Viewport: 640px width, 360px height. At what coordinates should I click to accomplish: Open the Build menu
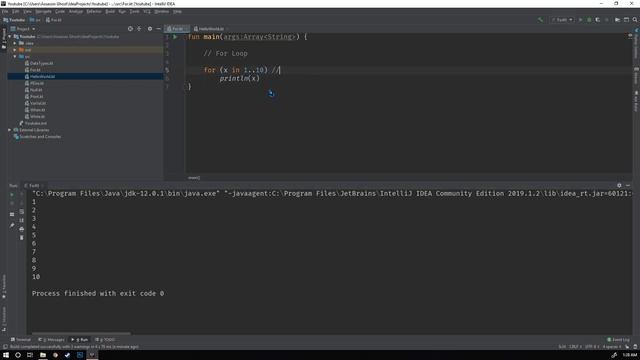pos(110,11)
